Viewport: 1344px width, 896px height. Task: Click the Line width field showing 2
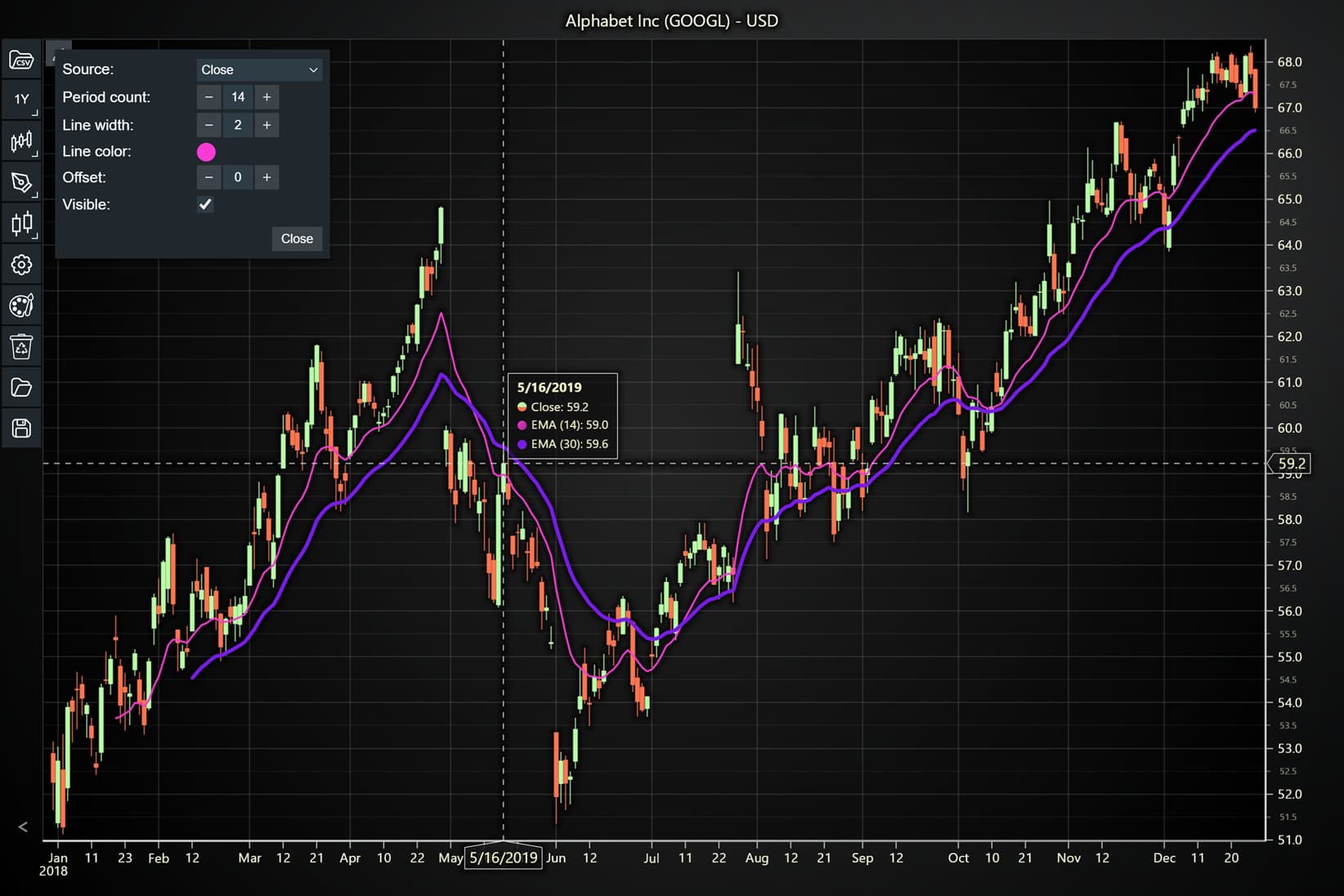click(238, 125)
